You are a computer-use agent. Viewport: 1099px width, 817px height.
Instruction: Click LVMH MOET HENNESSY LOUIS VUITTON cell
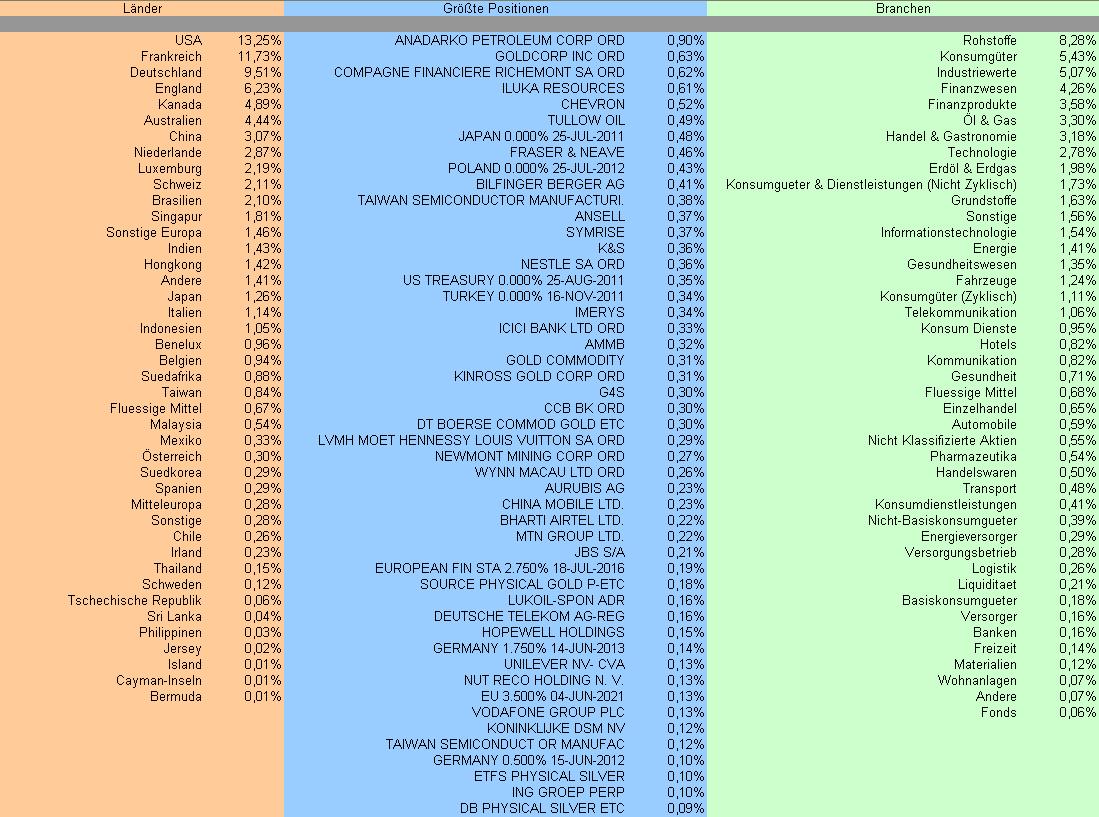(x=470, y=441)
